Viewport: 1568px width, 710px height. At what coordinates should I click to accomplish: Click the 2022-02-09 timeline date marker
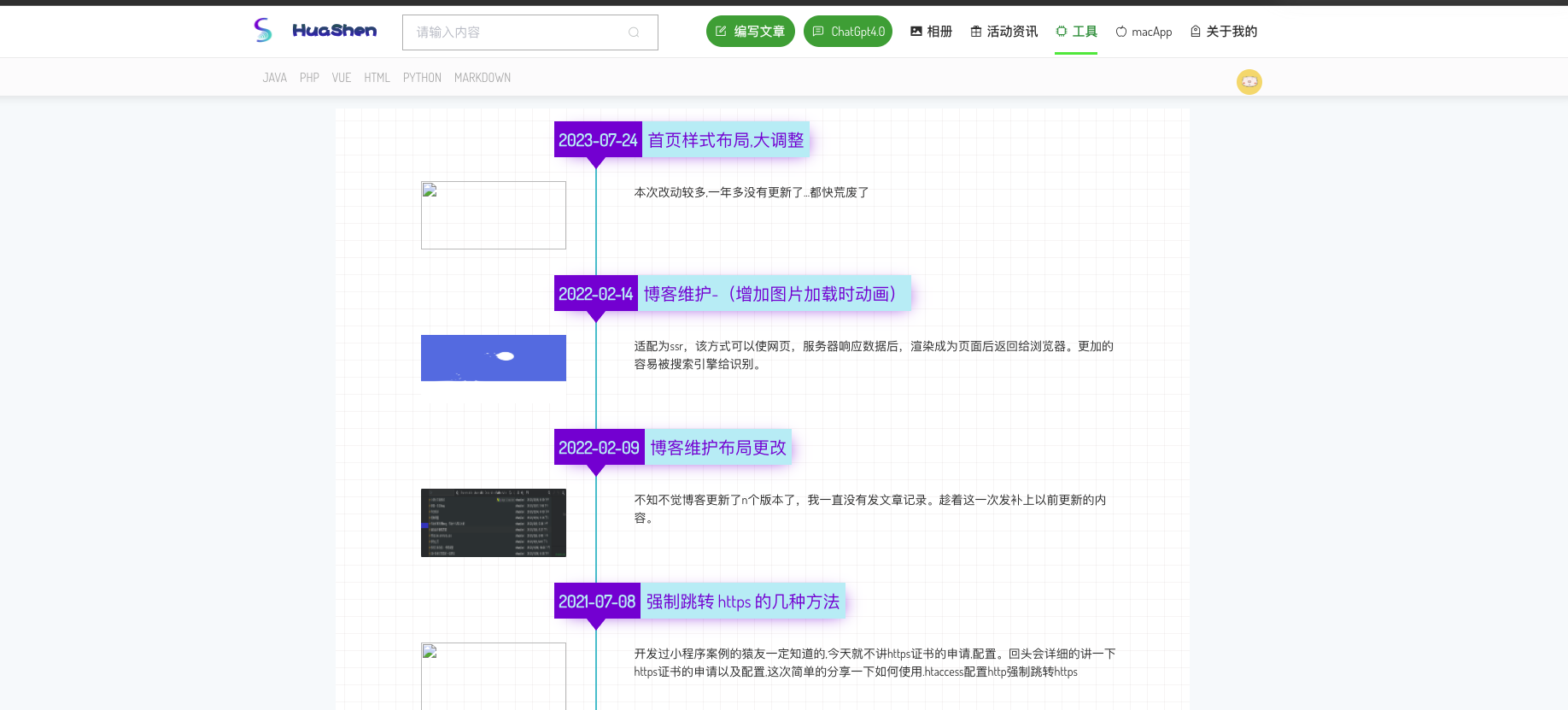tap(599, 448)
